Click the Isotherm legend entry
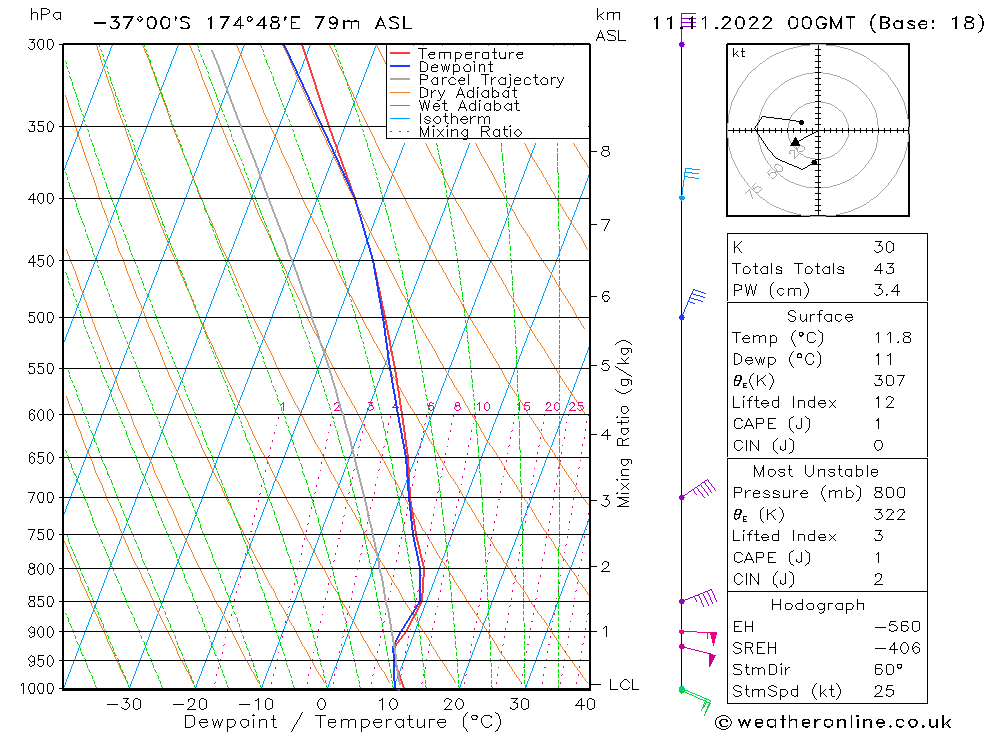Viewport: 1000px width, 733px height. tap(440, 119)
